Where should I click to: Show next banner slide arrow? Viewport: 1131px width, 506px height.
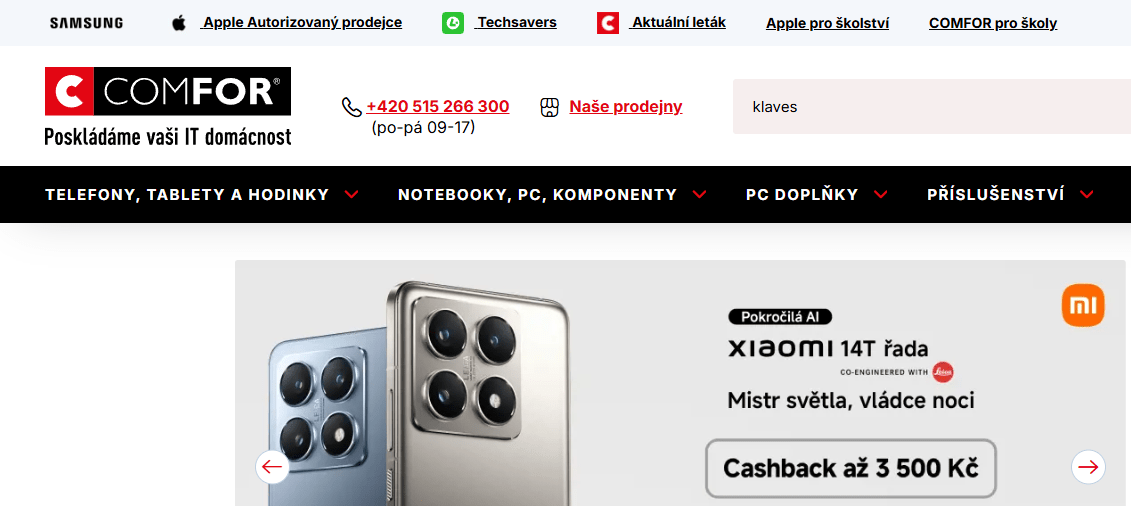click(1088, 467)
